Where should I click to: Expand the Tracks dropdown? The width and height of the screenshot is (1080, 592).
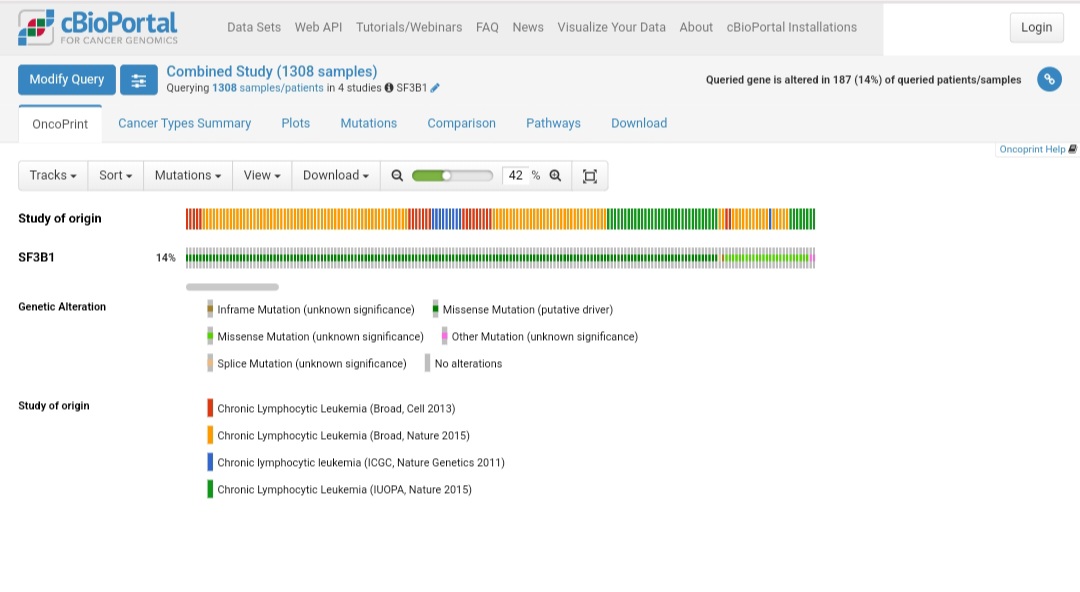pos(52,175)
